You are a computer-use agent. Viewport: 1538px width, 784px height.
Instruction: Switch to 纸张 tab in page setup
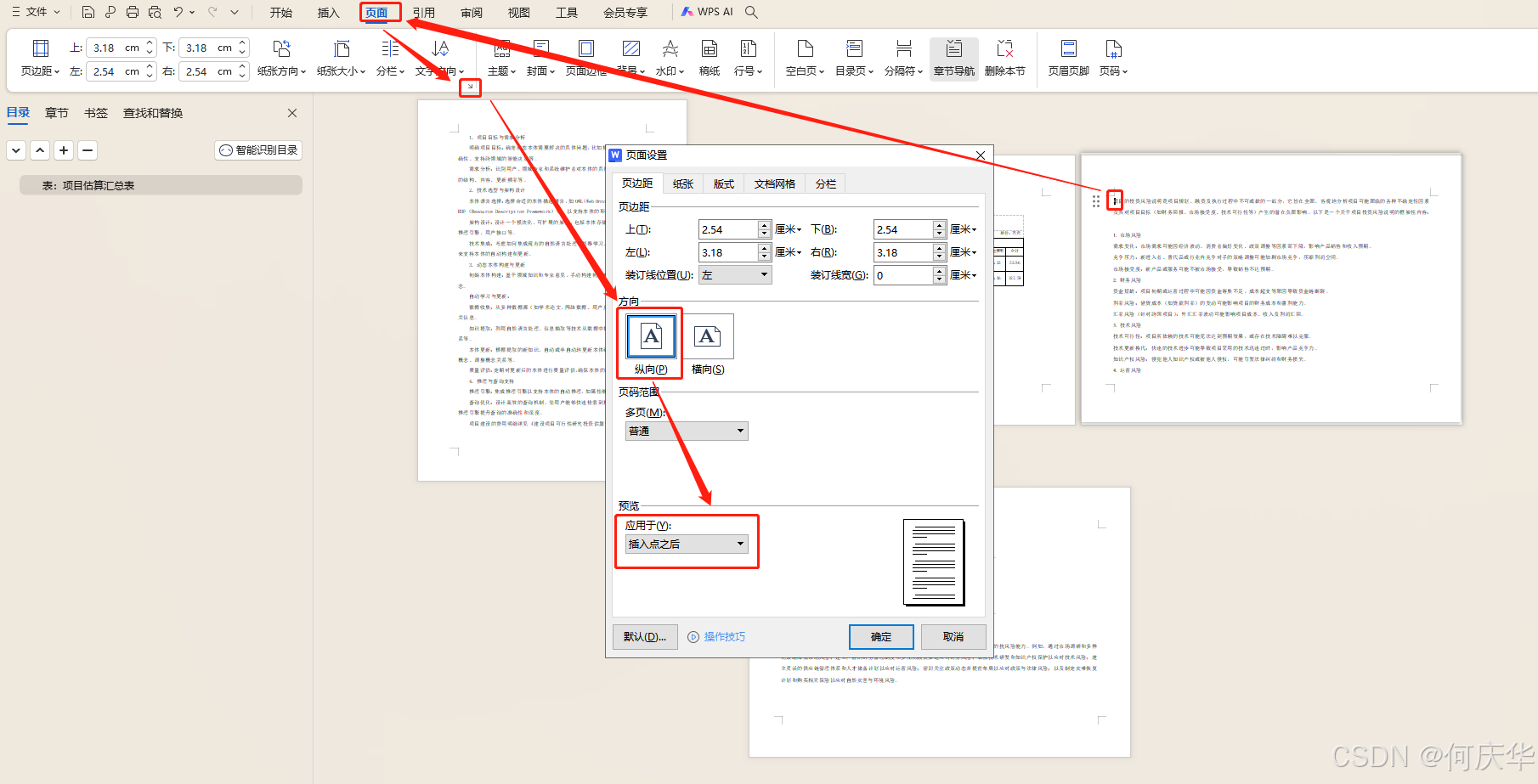683,183
